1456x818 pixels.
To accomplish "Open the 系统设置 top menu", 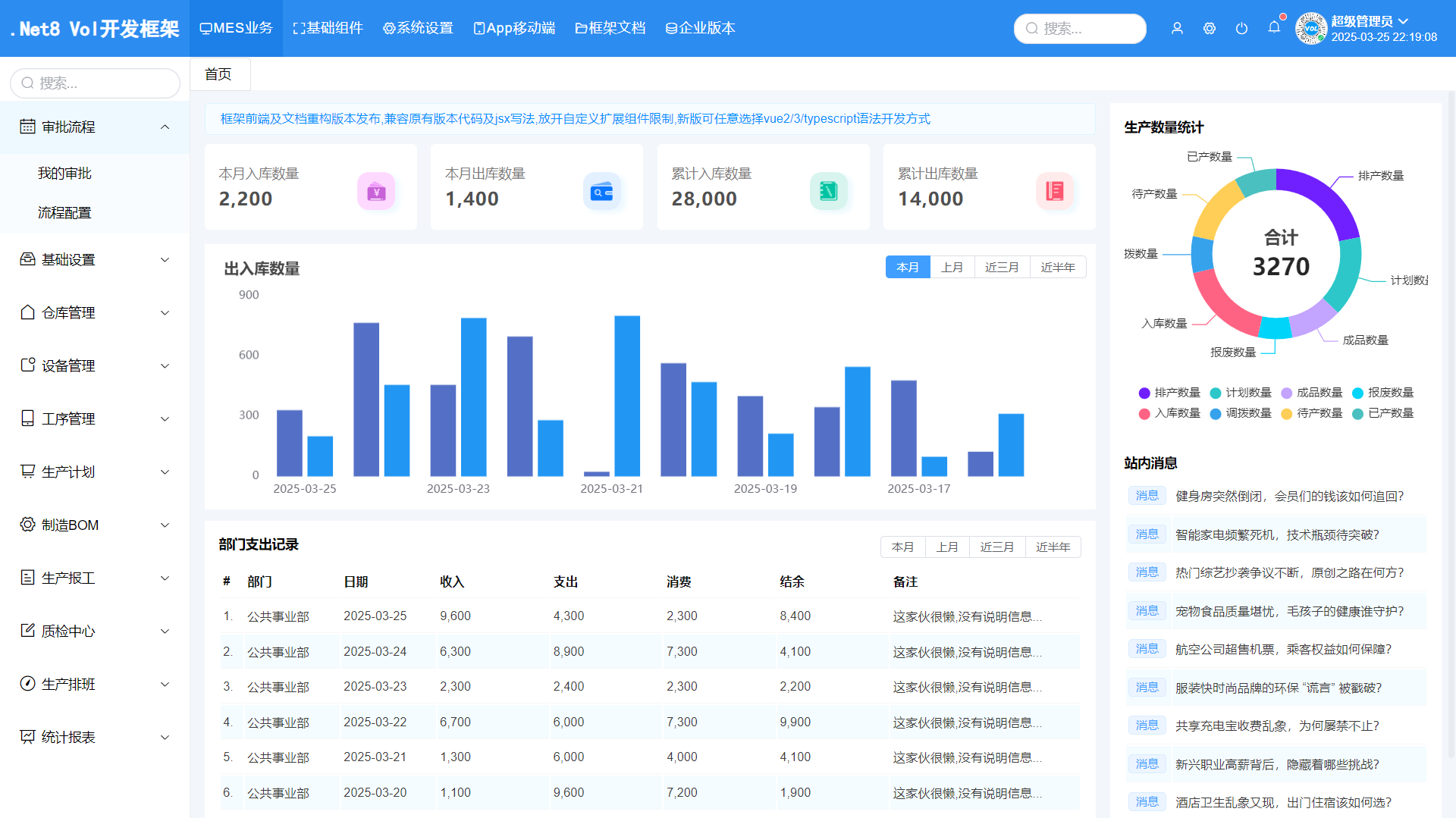I will tap(418, 28).
